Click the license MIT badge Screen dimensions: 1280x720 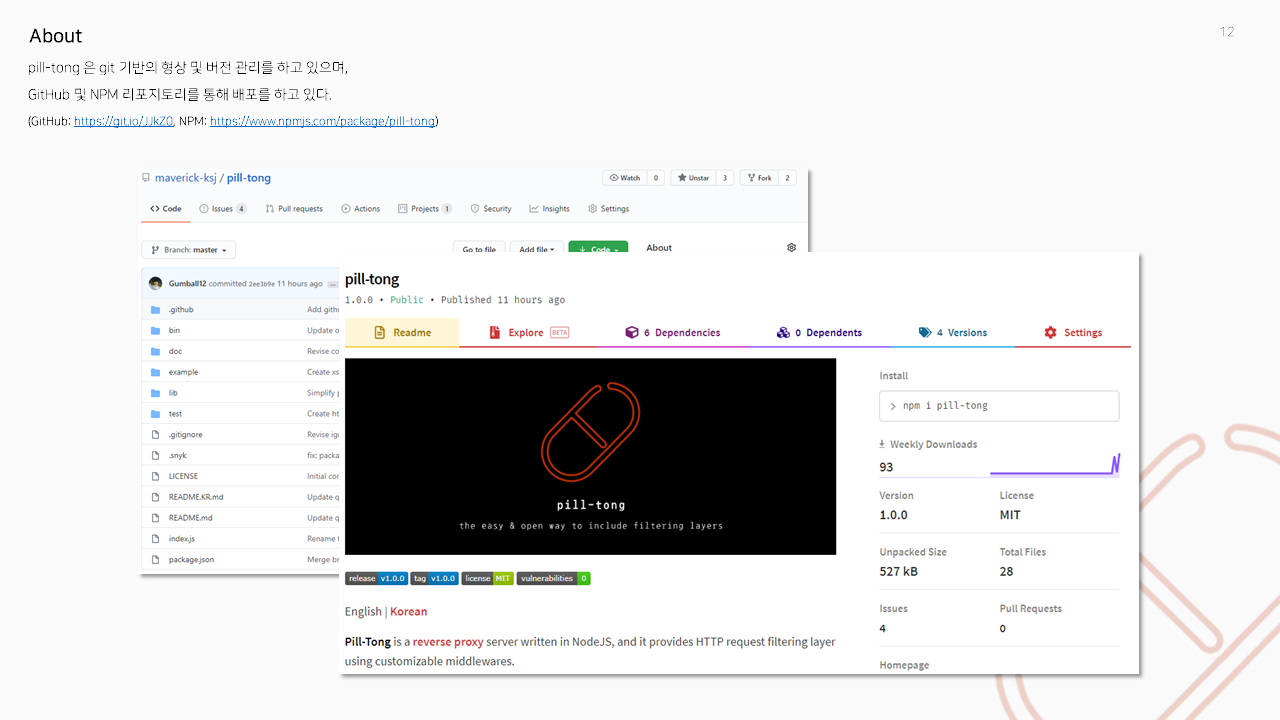[488, 578]
